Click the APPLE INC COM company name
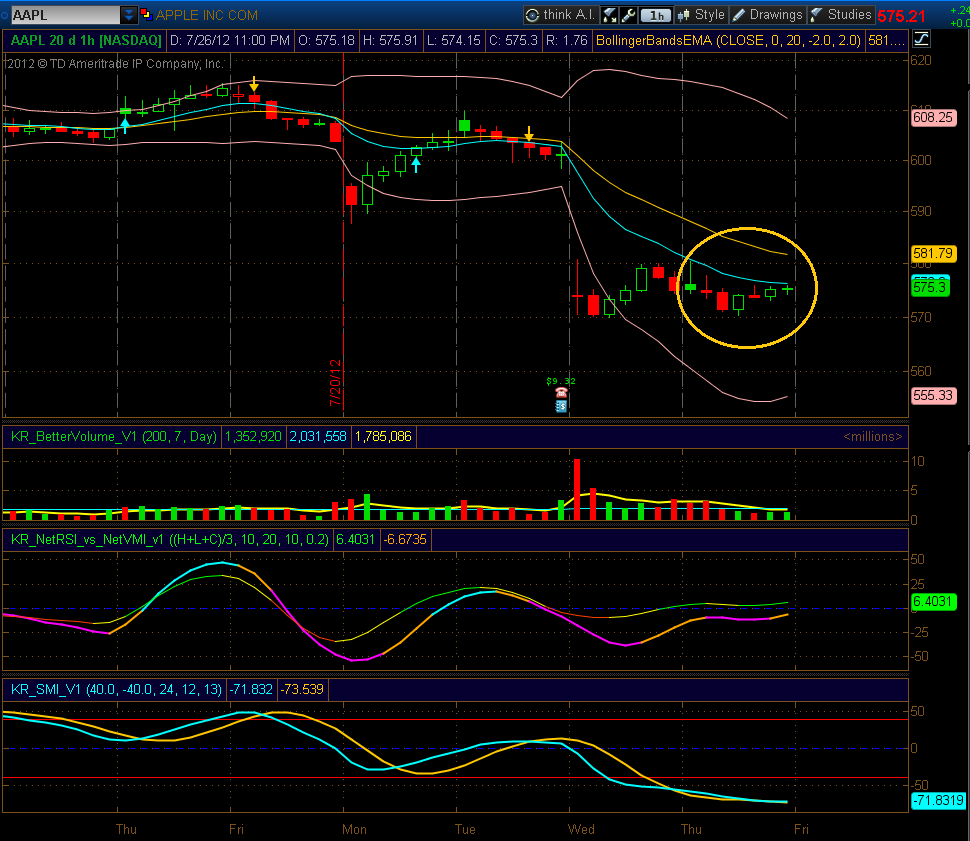 (x=207, y=15)
